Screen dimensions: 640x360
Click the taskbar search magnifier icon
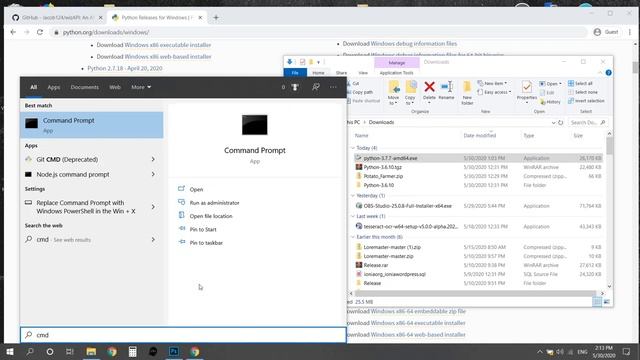pyautogui.click(x=30, y=351)
